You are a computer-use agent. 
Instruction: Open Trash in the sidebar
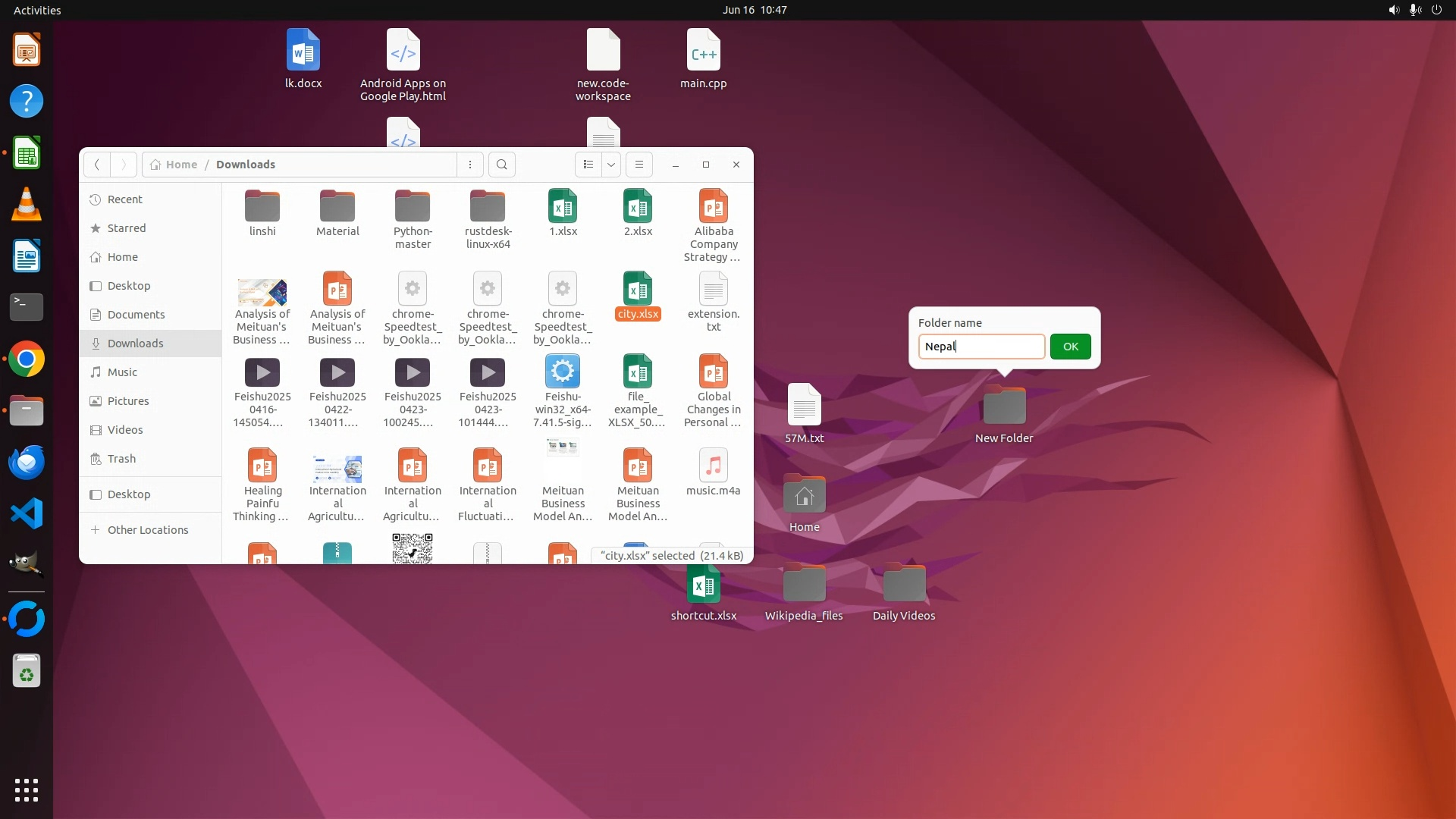point(121,459)
